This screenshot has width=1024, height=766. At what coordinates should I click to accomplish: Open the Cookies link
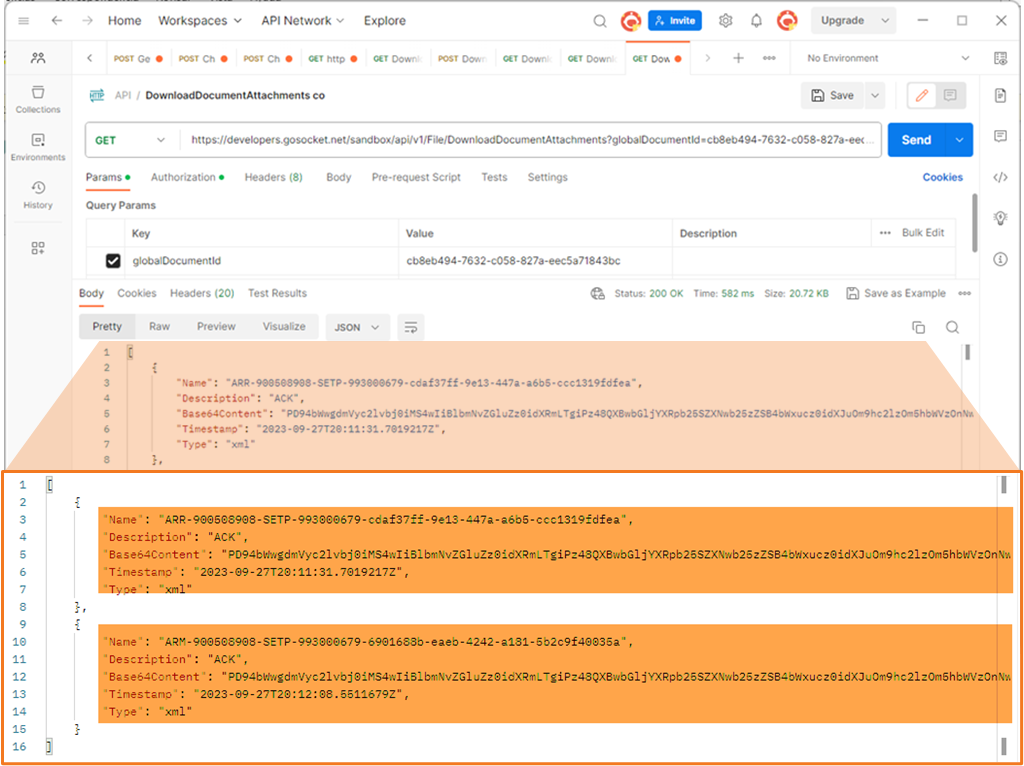[942, 177]
